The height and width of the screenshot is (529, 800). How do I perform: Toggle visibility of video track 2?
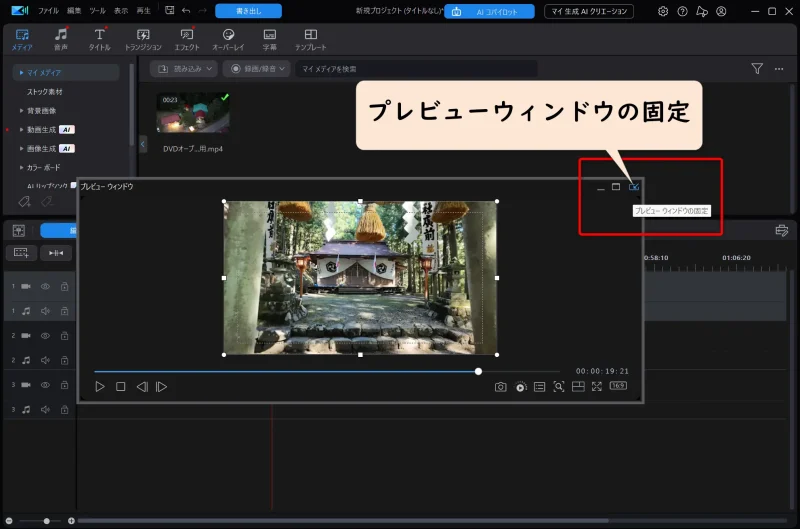coord(45,336)
